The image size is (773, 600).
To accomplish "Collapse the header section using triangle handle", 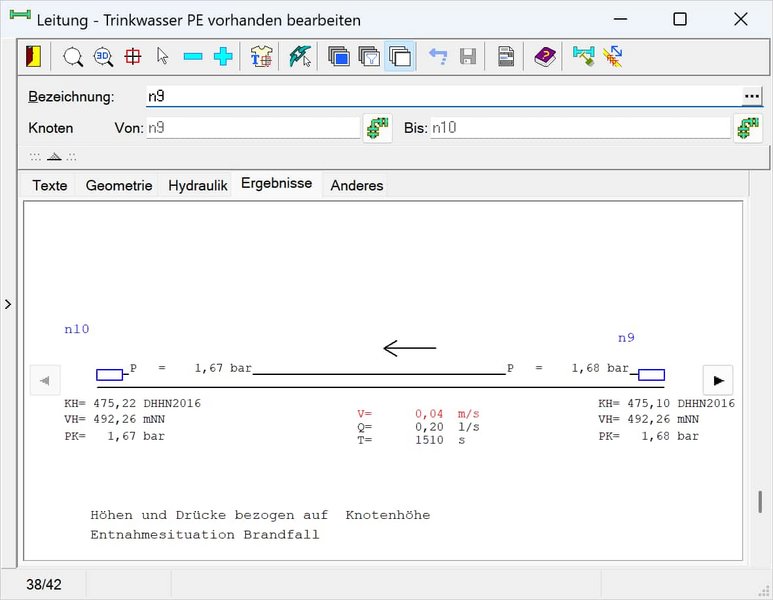I will pos(54,157).
